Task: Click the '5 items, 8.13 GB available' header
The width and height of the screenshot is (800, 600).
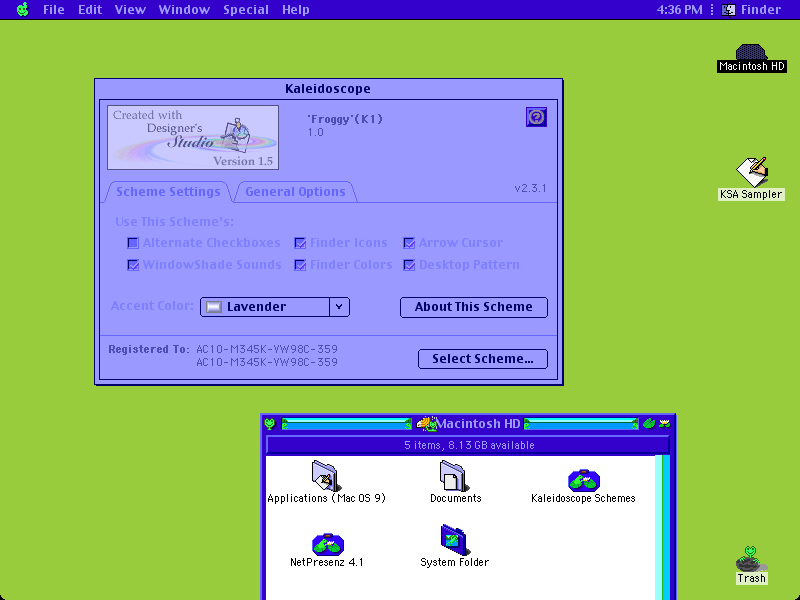Action: [469, 445]
